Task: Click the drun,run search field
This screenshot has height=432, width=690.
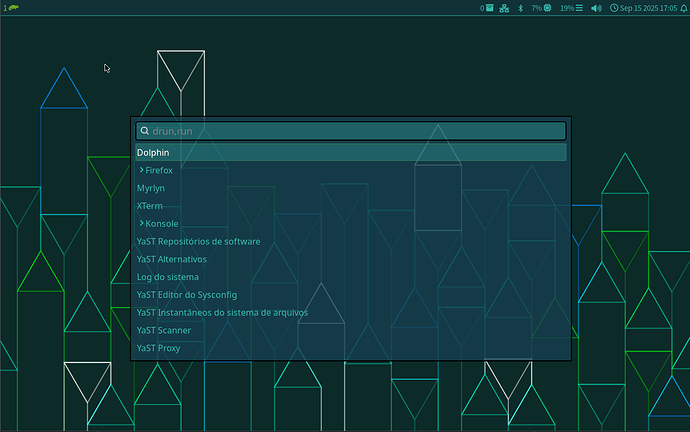Action: pyautogui.click(x=355, y=131)
